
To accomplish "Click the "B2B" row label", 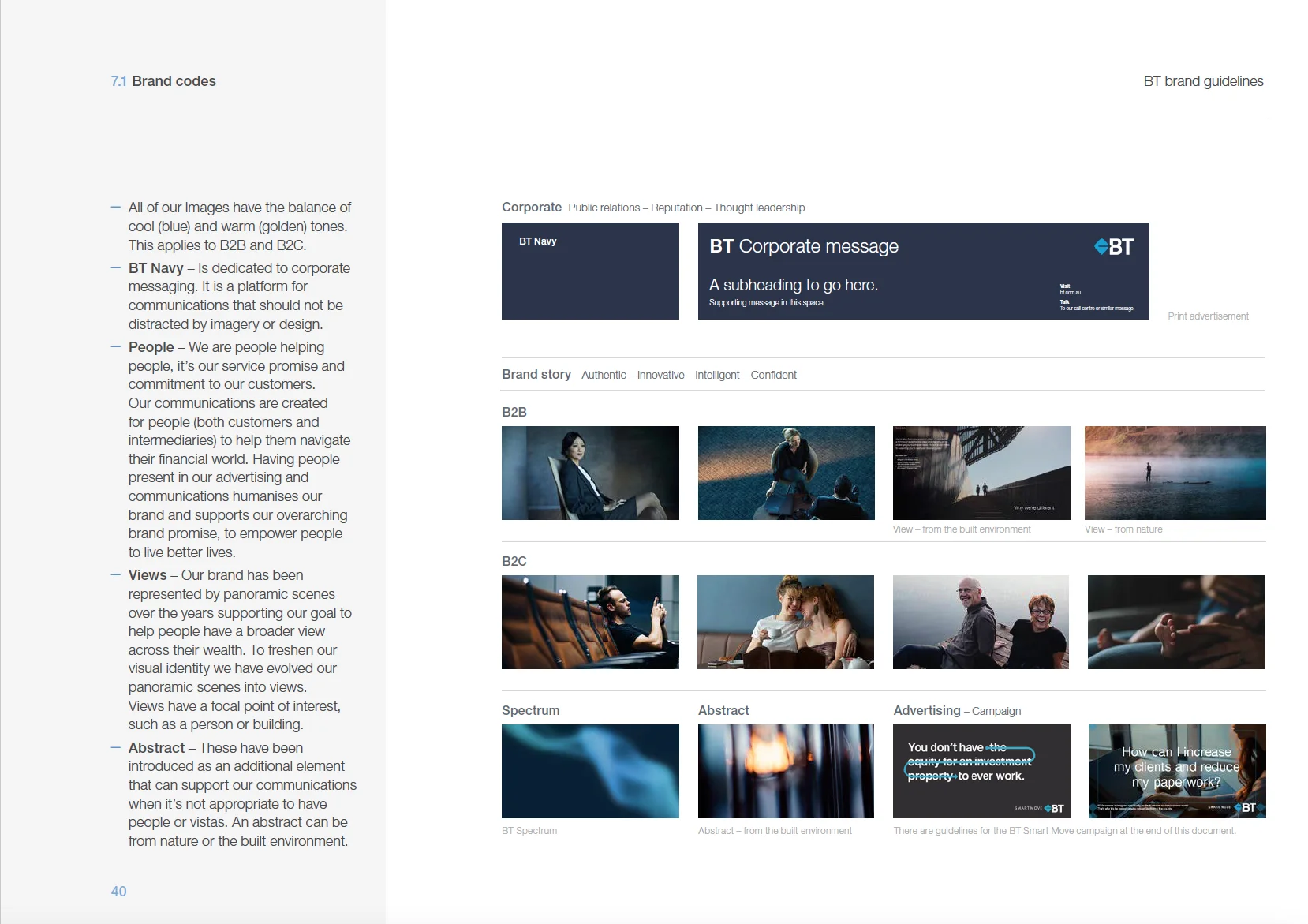I will [514, 412].
